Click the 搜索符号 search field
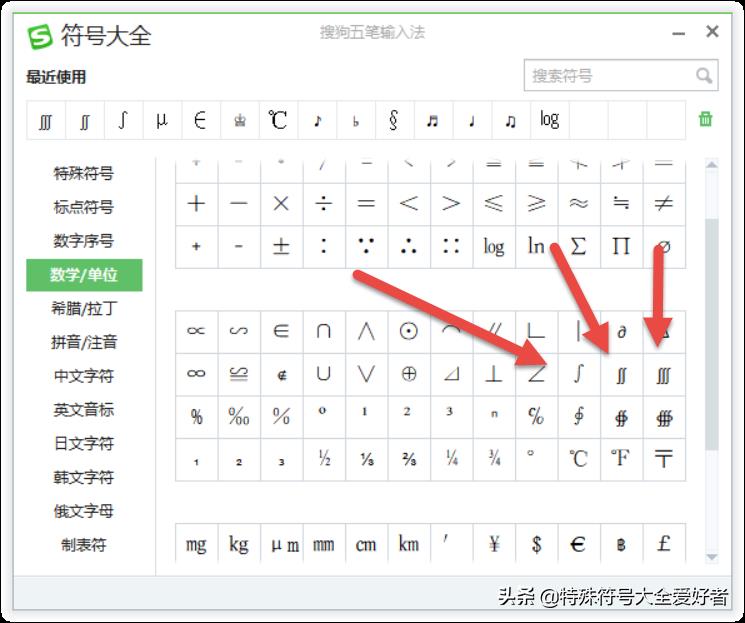This screenshot has width=745, height=623. point(608,76)
